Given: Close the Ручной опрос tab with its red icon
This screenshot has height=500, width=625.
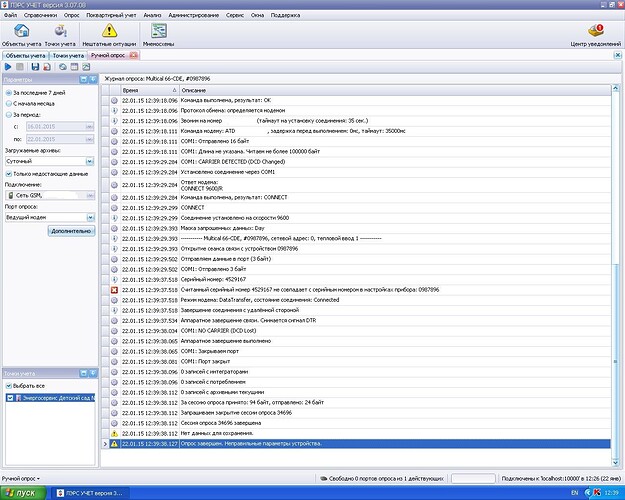Looking at the screenshot, I should pyautogui.click(x=134, y=55).
